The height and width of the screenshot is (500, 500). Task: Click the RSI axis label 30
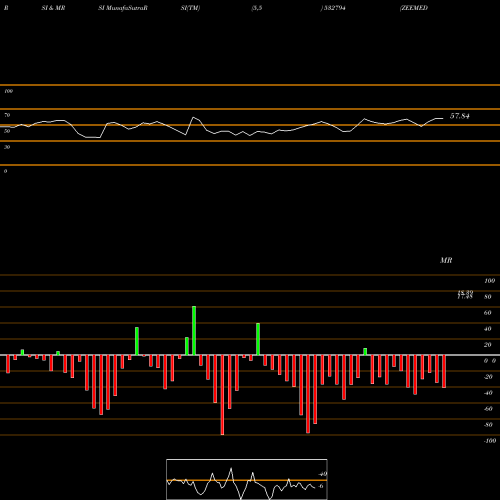click(7, 147)
